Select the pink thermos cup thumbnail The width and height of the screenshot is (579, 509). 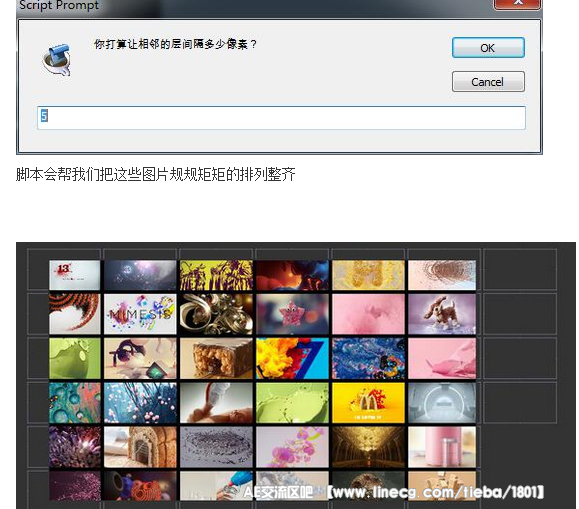pos(442,447)
